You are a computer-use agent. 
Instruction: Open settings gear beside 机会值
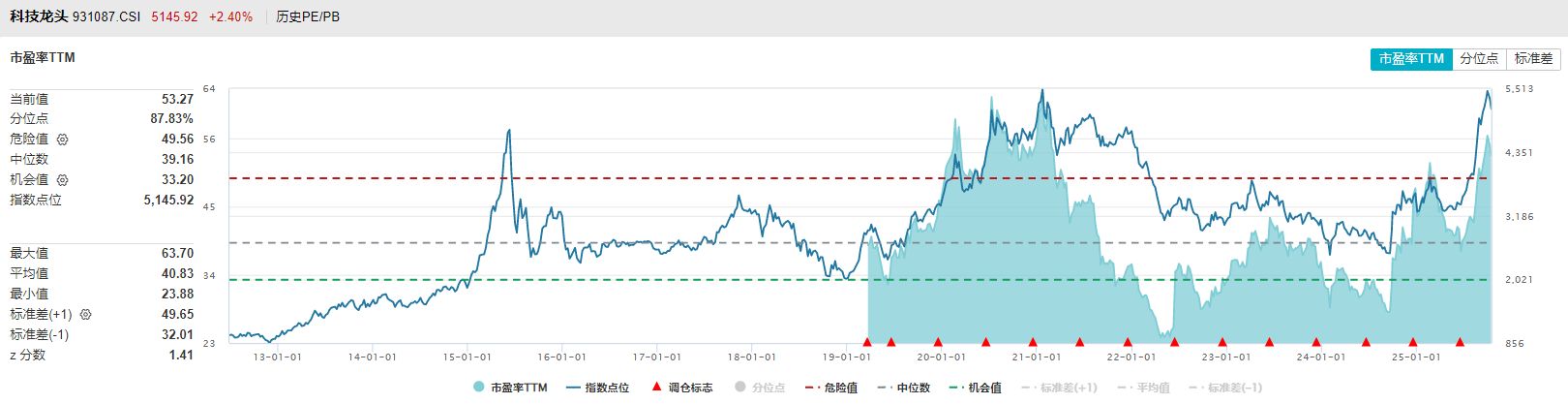point(63,180)
